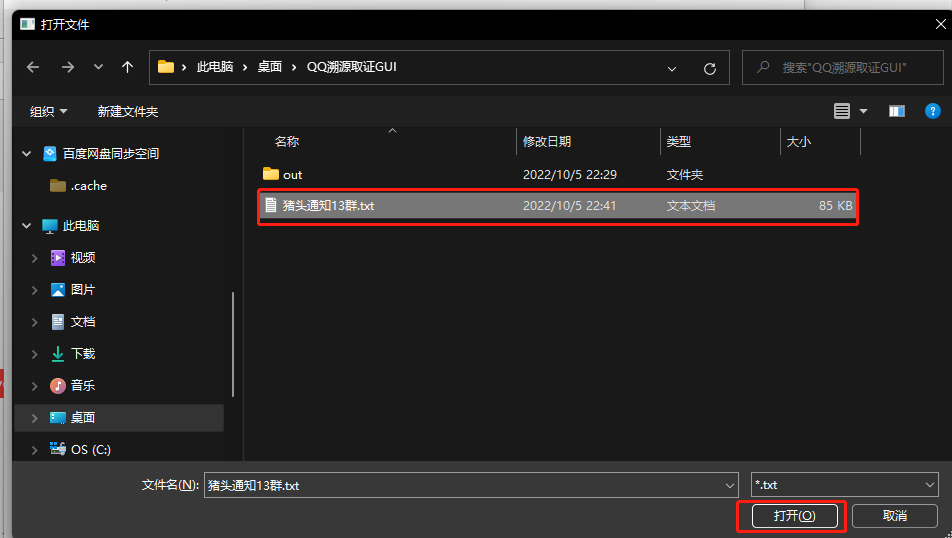The image size is (952, 538).
Task: Click the sidebar vertical scrollbar
Action: click(x=233, y=344)
